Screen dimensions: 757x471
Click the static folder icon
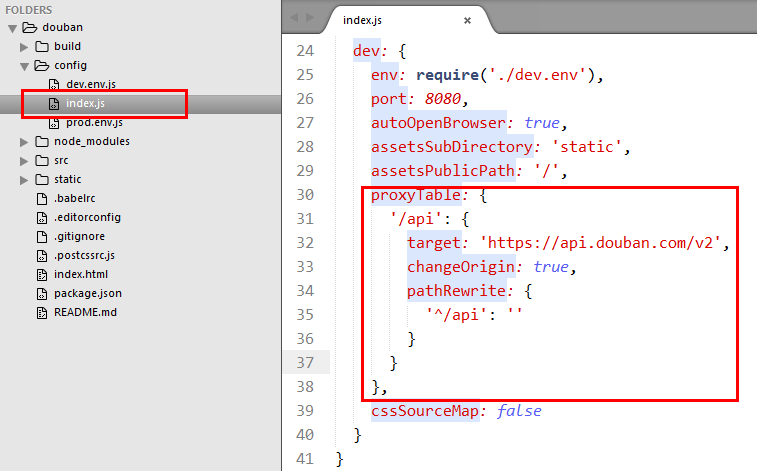42,180
